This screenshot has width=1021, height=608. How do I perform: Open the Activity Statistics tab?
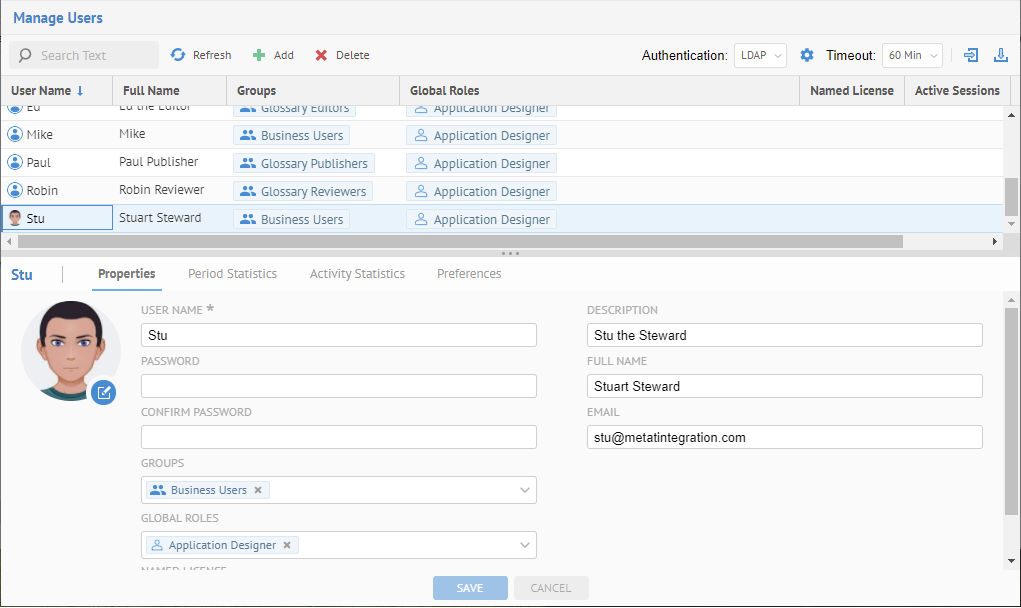(357, 274)
